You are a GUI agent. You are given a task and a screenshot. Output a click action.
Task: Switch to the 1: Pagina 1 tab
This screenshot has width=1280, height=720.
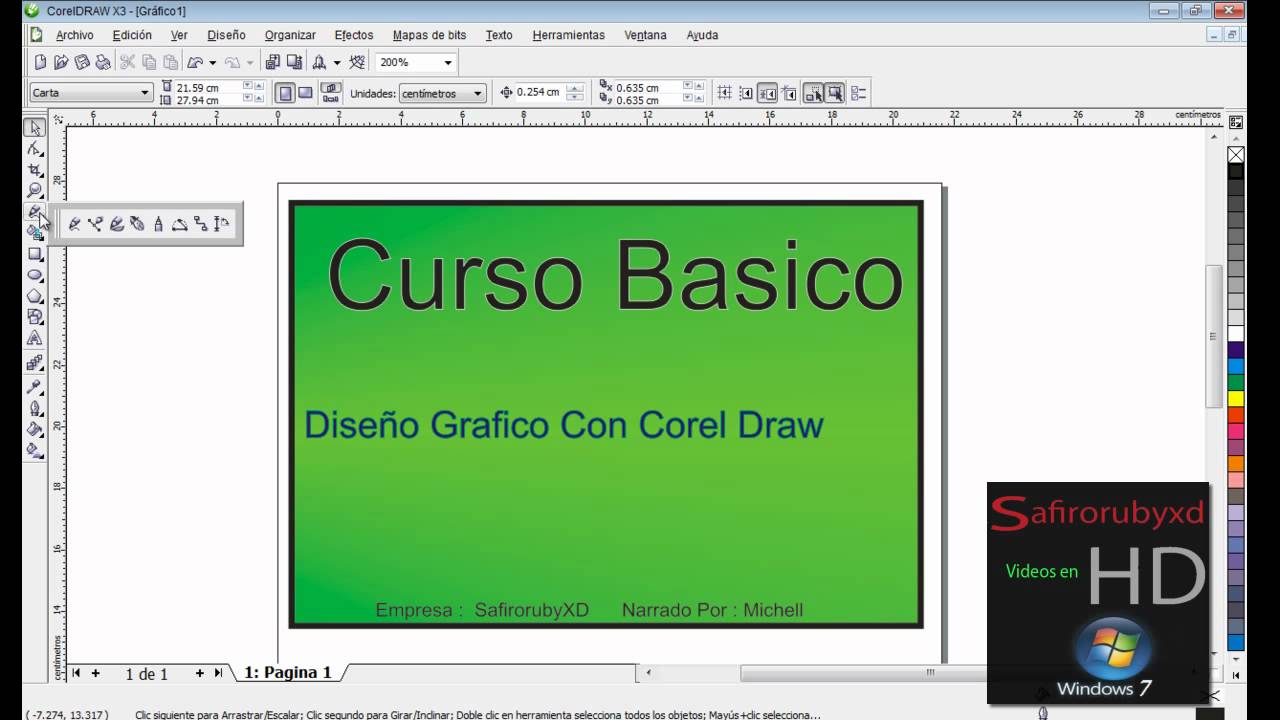[288, 673]
